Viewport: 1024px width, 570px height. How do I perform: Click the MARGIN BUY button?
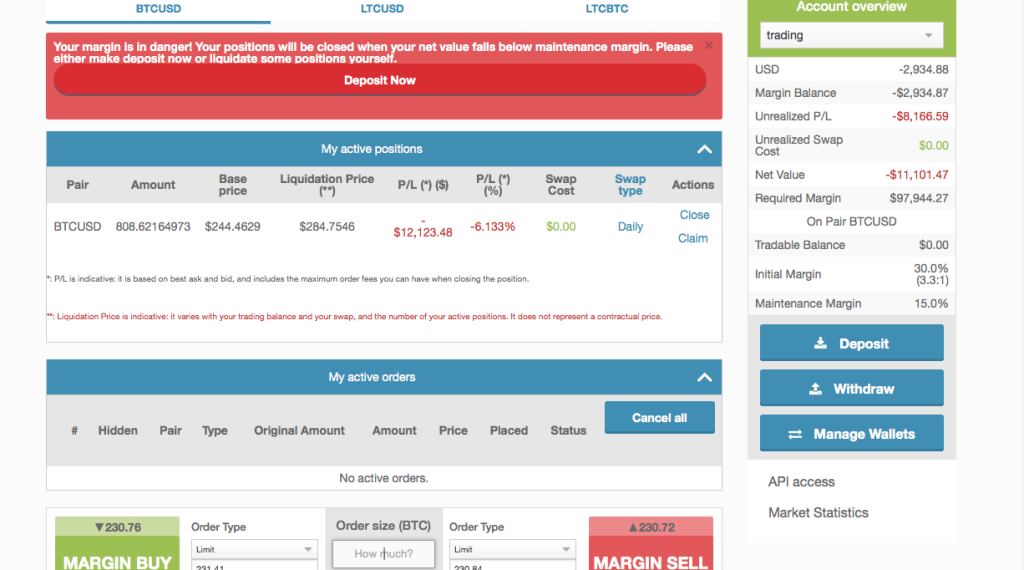tap(118, 555)
